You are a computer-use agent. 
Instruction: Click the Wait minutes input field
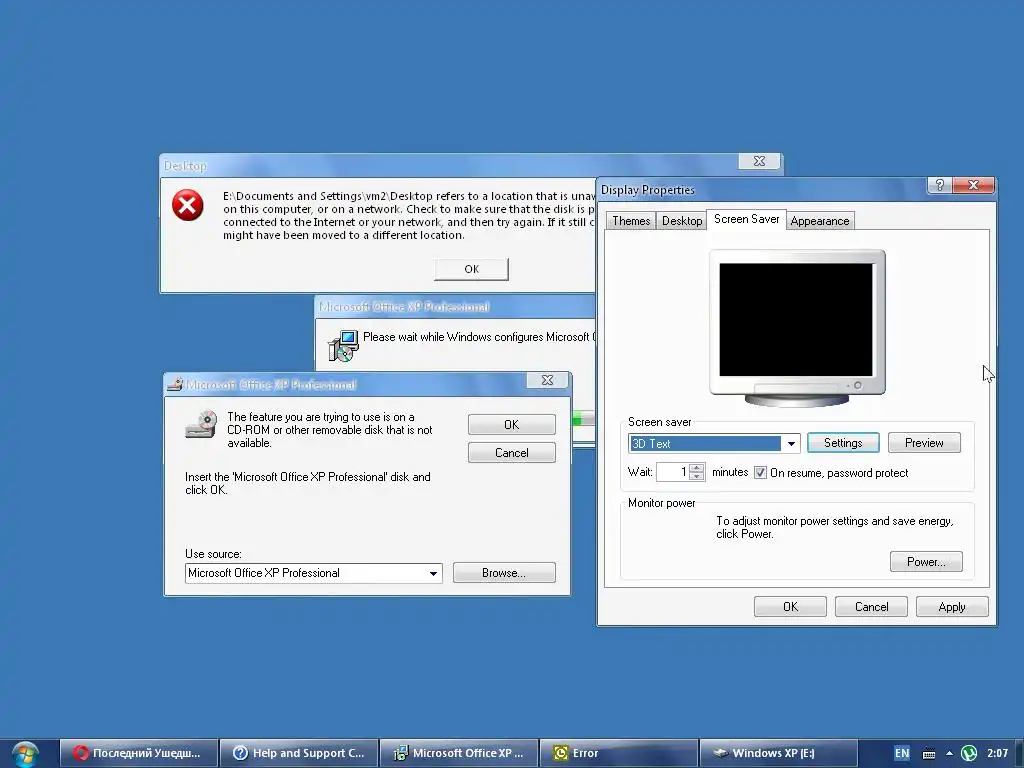tap(673, 472)
